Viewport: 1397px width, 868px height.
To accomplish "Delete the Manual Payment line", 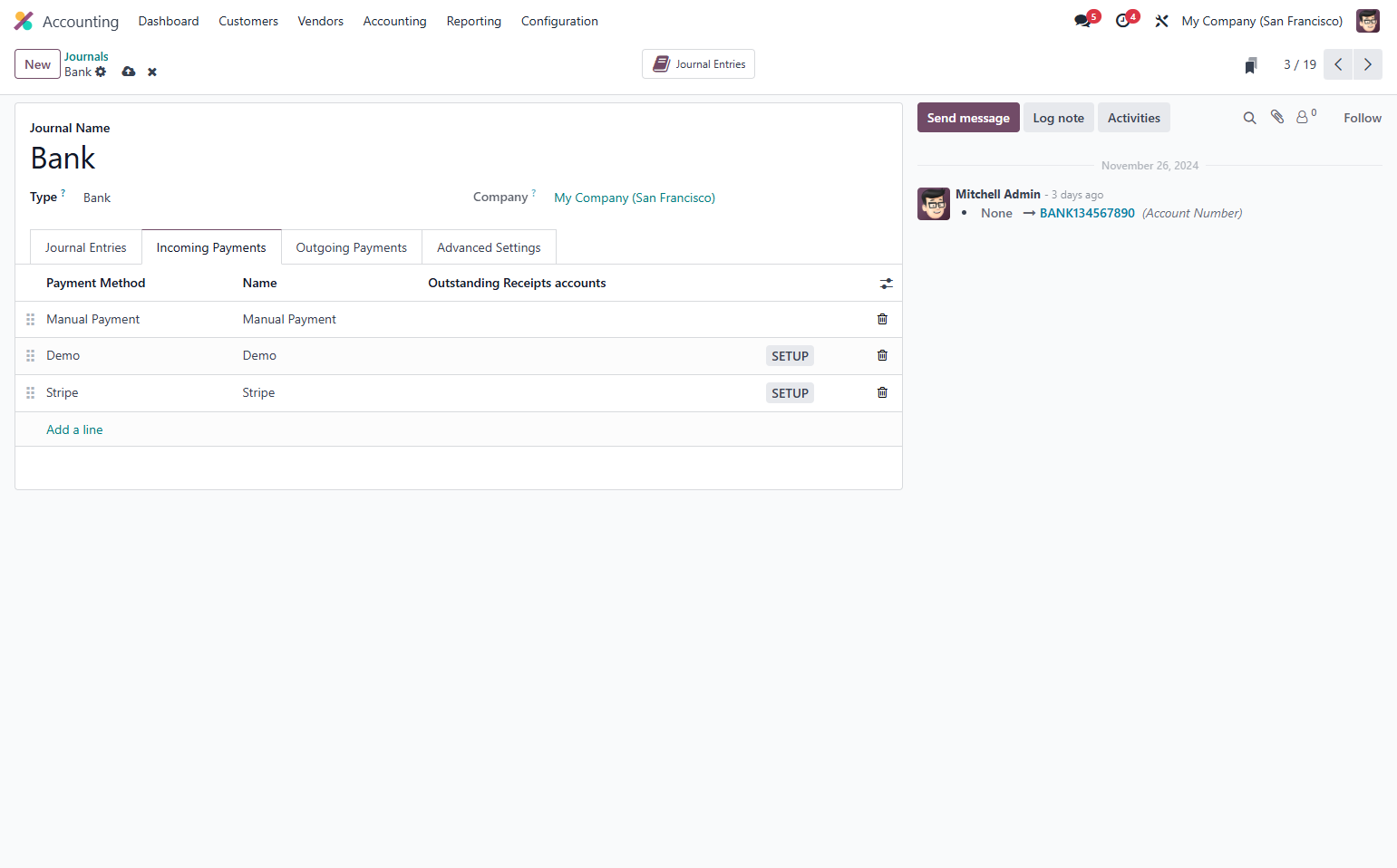I will point(882,319).
